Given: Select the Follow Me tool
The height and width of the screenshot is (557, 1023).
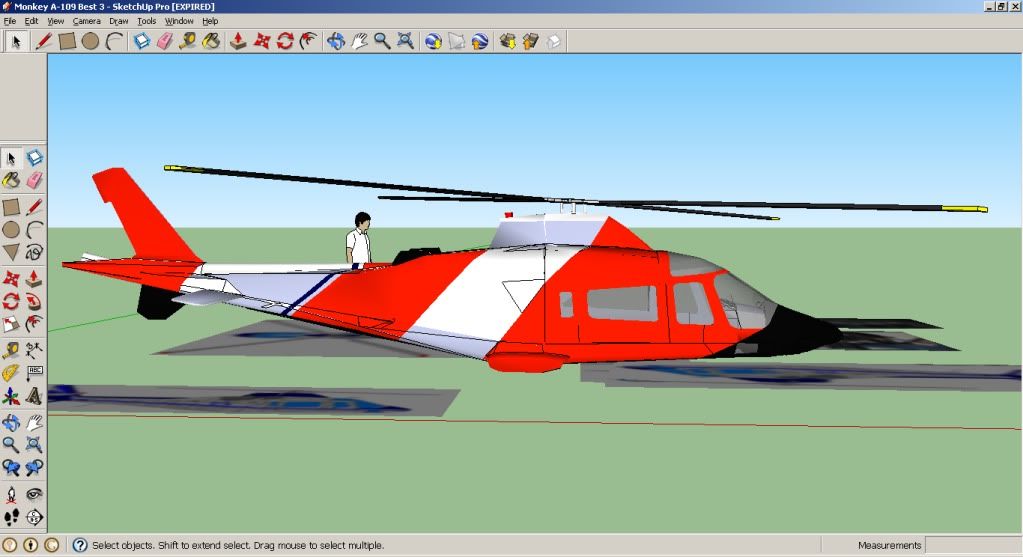Looking at the screenshot, I should (35, 301).
